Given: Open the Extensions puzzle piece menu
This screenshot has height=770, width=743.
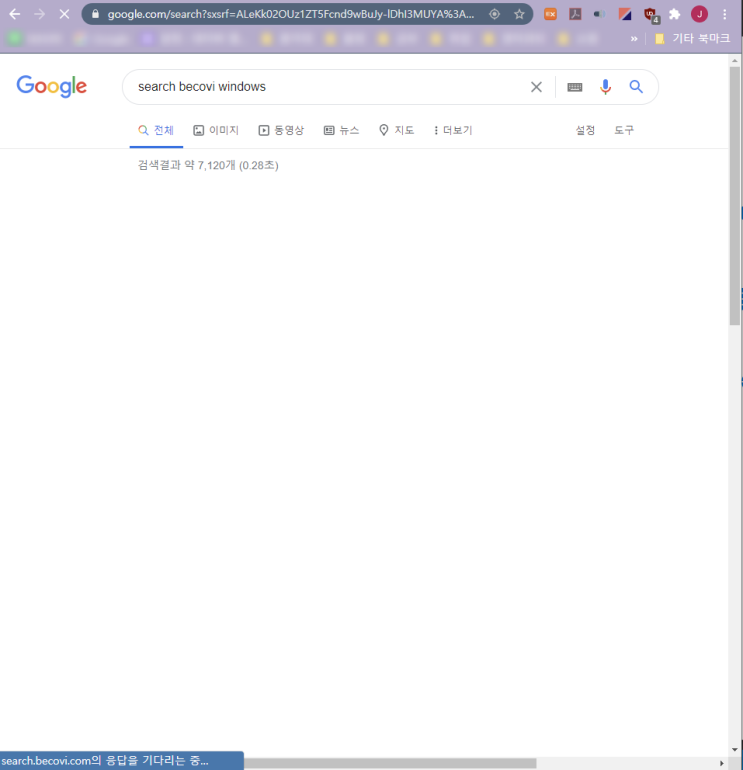Looking at the screenshot, I should click(675, 14).
